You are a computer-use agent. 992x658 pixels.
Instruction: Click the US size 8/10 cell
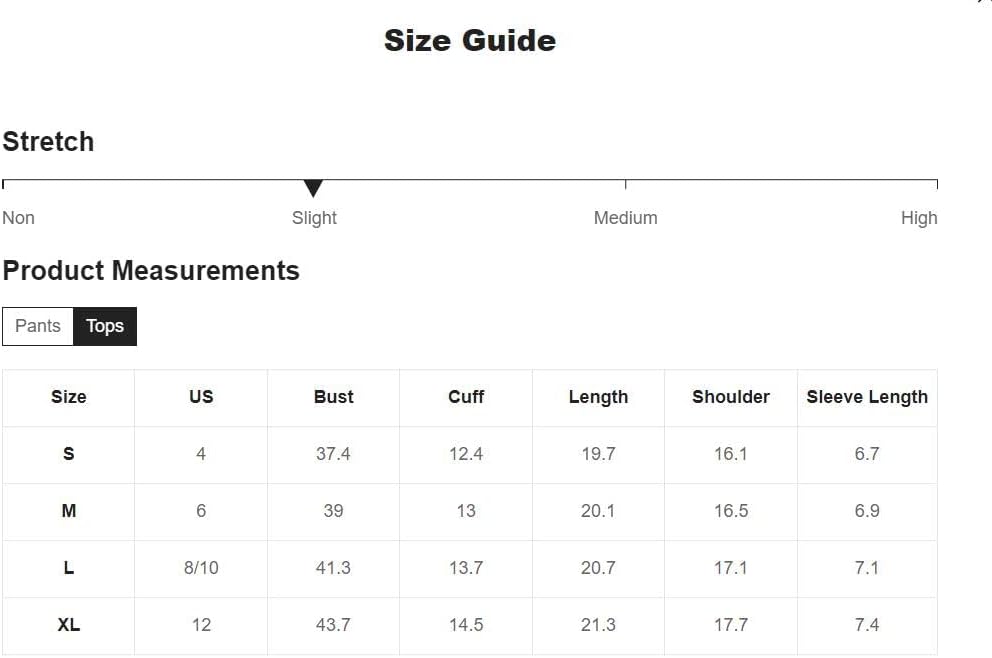[201, 568]
